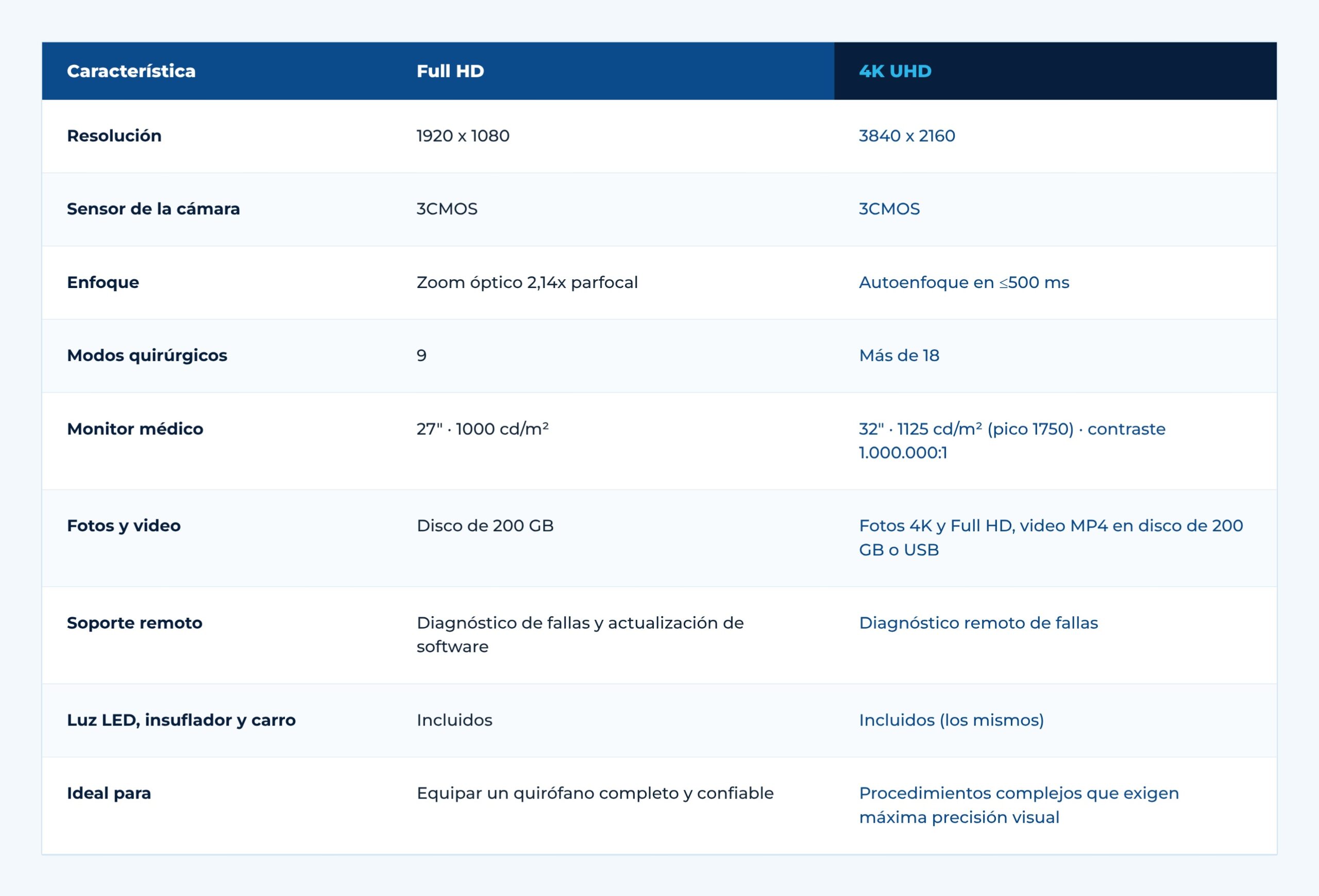Viewport: 1319px width, 896px height.
Task: Click the 'Característica' column header
Action: tap(131, 71)
